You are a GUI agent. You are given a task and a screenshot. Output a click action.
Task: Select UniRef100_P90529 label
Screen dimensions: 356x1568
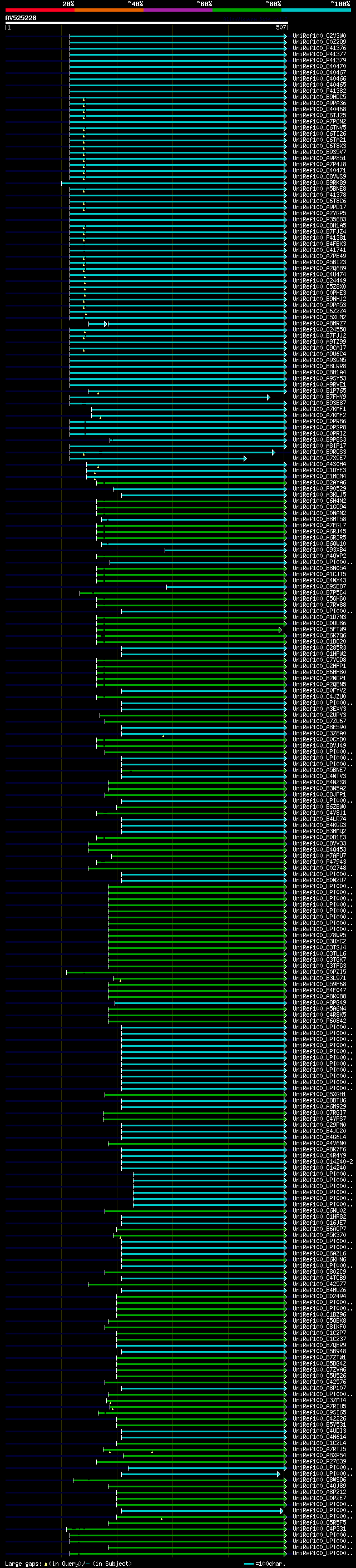coord(319,489)
